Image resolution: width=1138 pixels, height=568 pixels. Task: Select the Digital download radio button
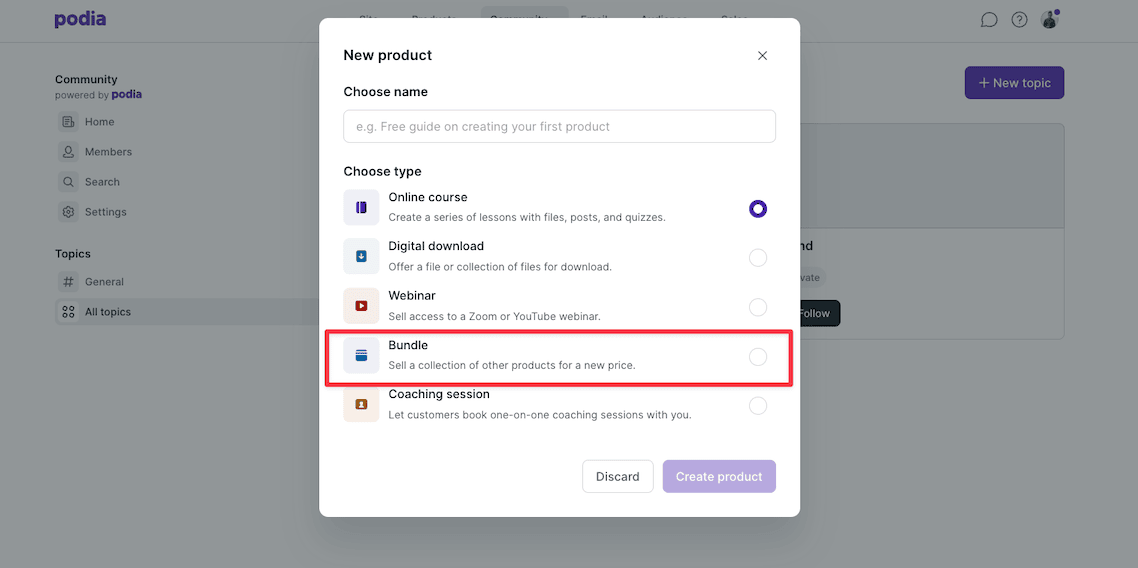coord(758,258)
